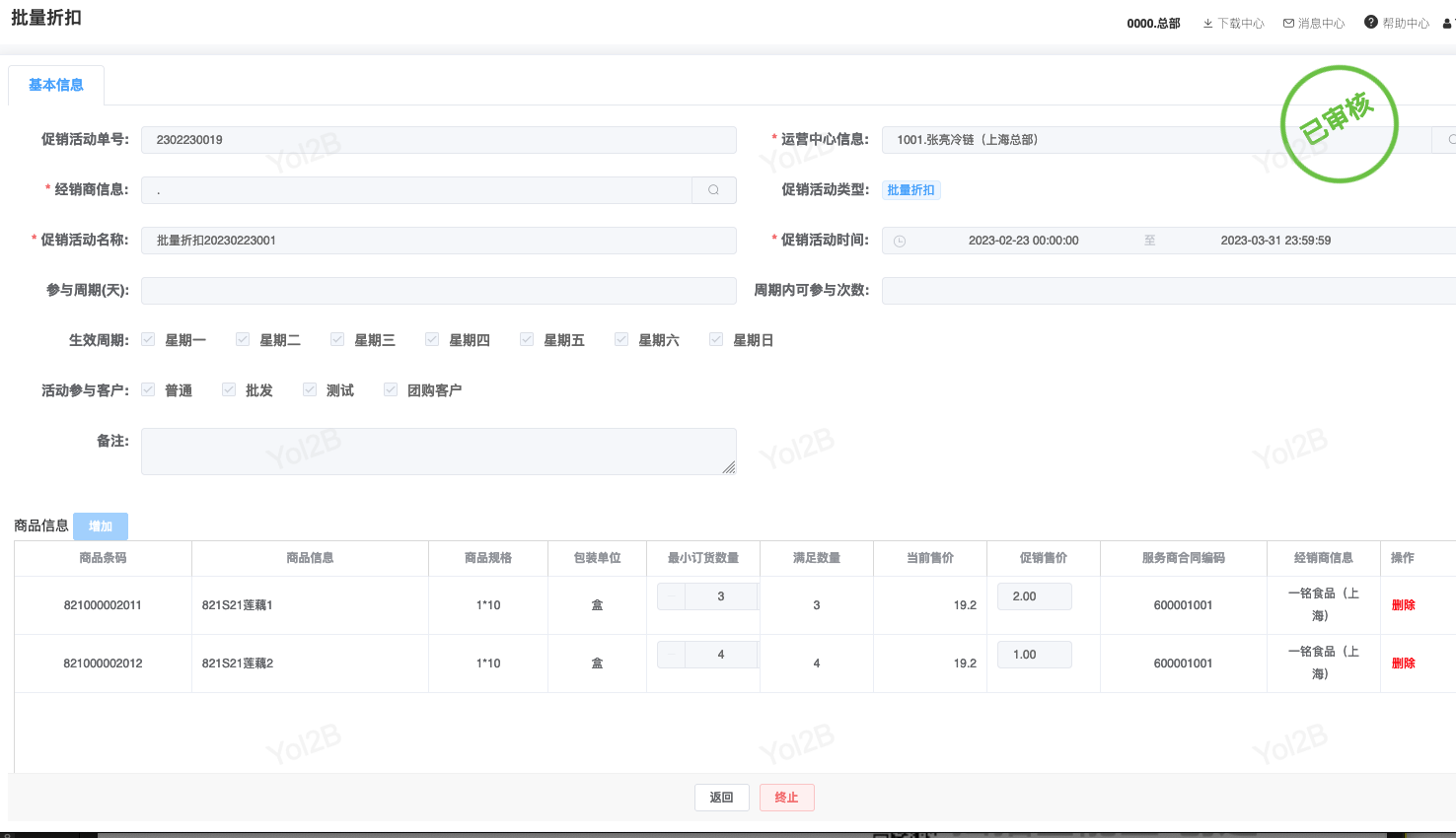This screenshot has height=838, width=1456.
Task: Open the 下载中心 download center
Action: coord(1233,23)
